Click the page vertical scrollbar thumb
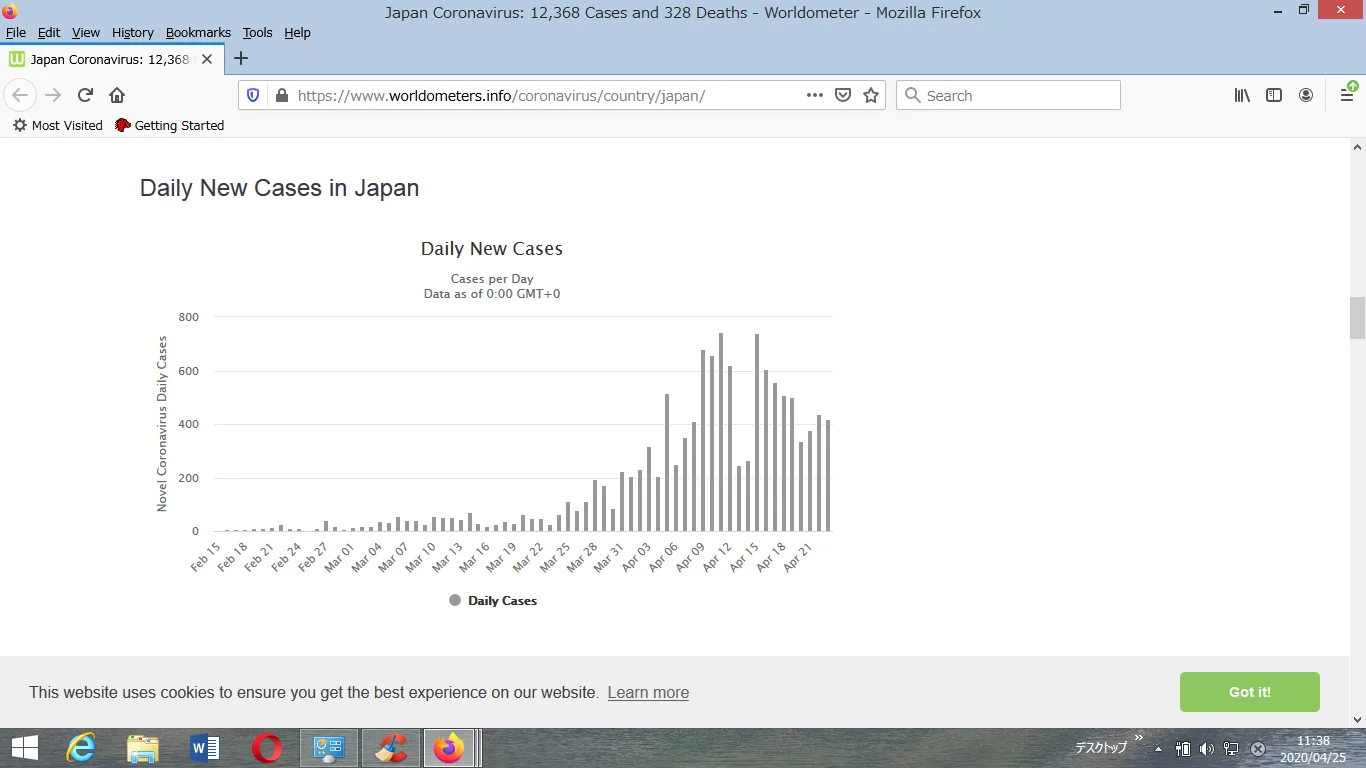The image size is (1366, 768). [x=1357, y=318]
